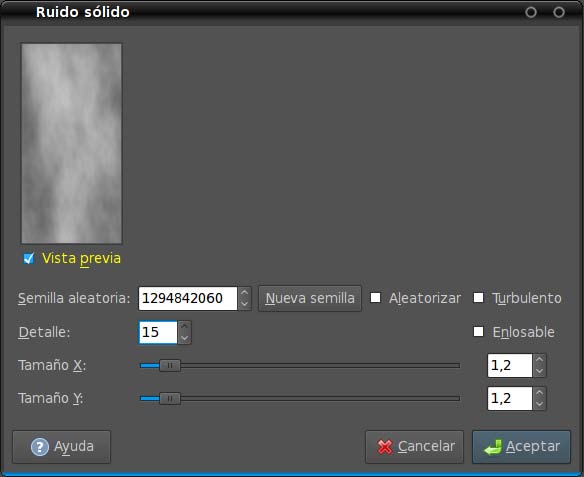The image size is (584, 477).
Task: Click the Tamaño X numeric field
Action: [510, 365]
